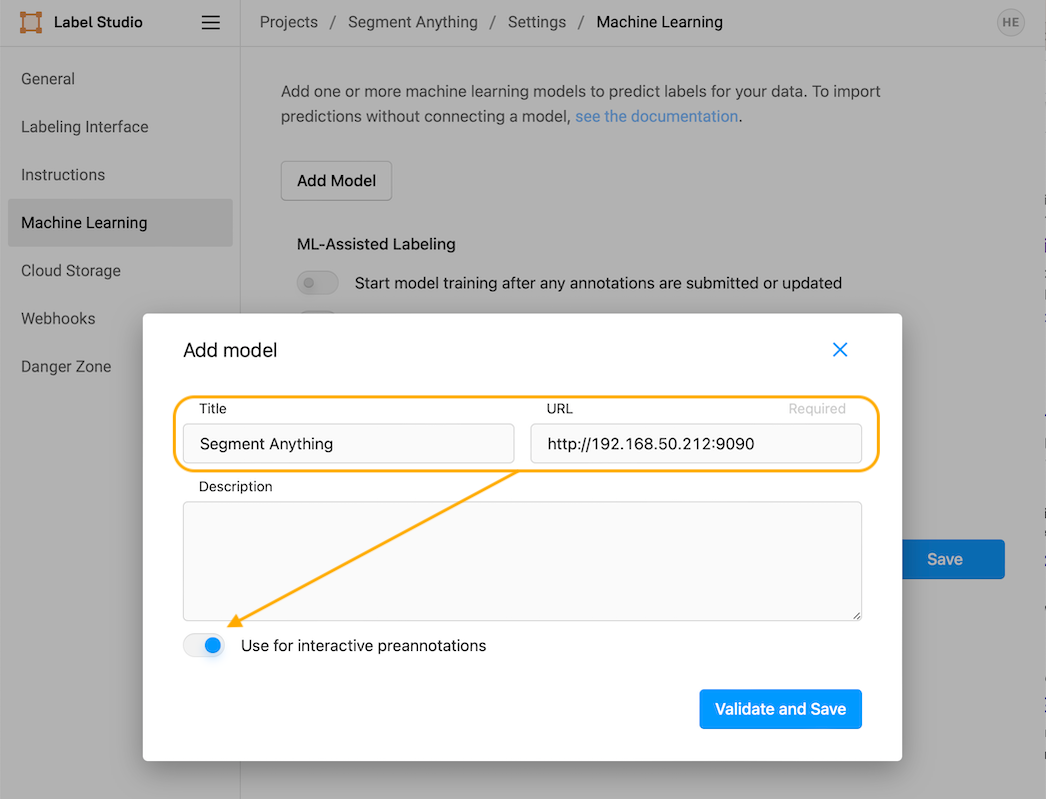
Task: Click the Title input field
Action: click(x=348, y=444)
